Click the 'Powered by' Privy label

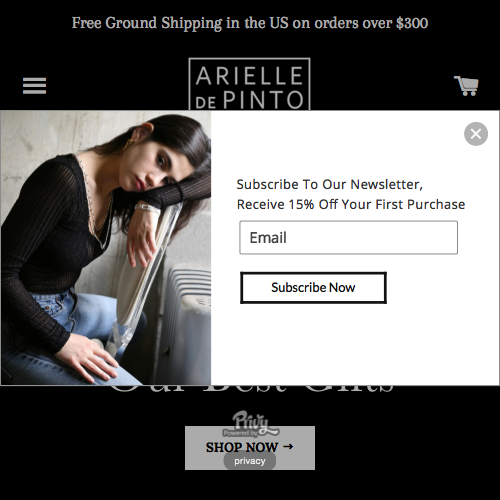click(240, 433)
